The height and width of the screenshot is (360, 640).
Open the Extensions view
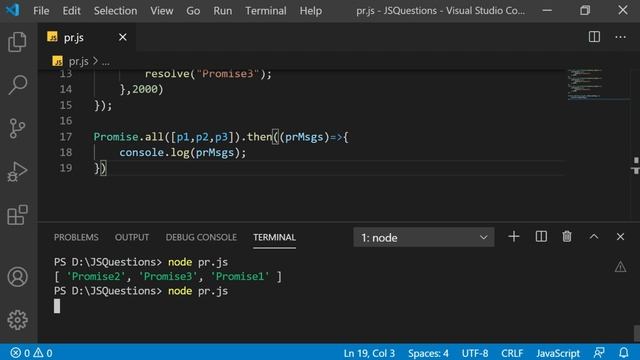17,215
